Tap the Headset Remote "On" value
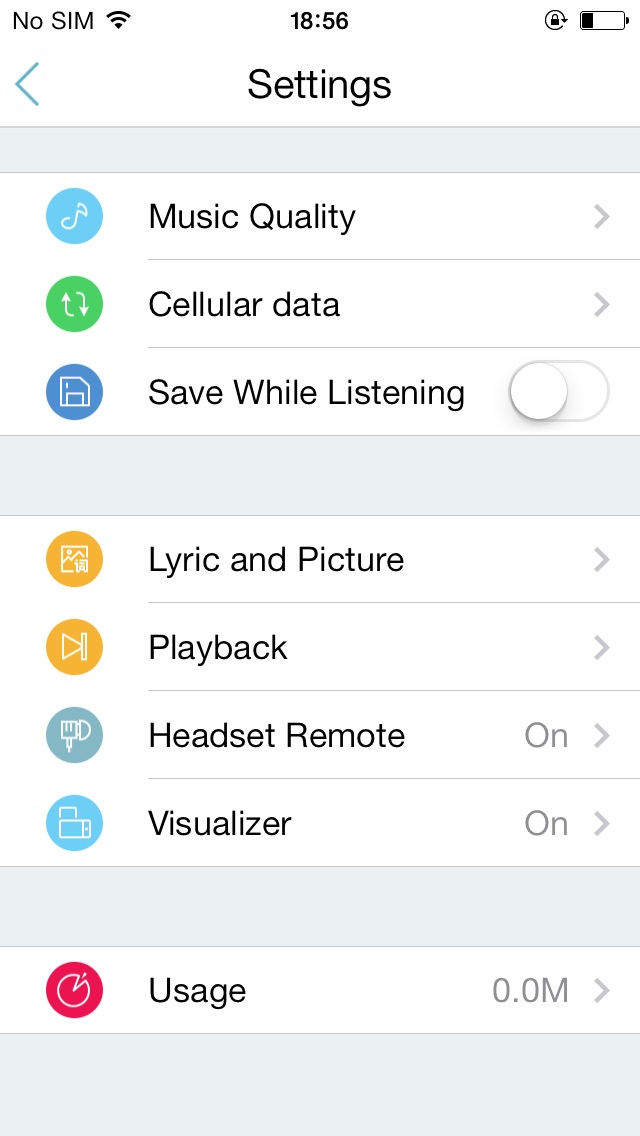The width and height of the screenshot is (640, 1136). [x=546, y=736]
